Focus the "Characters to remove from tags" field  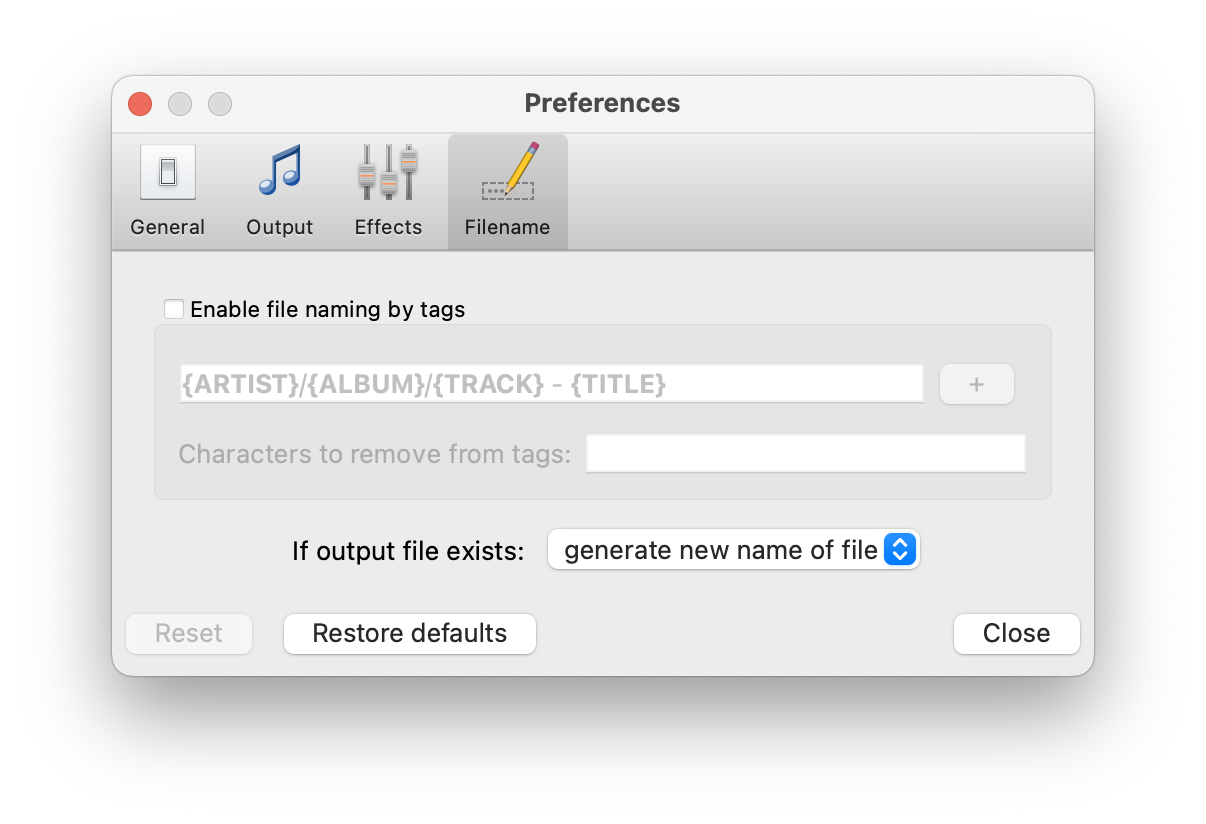click(805, 454)
